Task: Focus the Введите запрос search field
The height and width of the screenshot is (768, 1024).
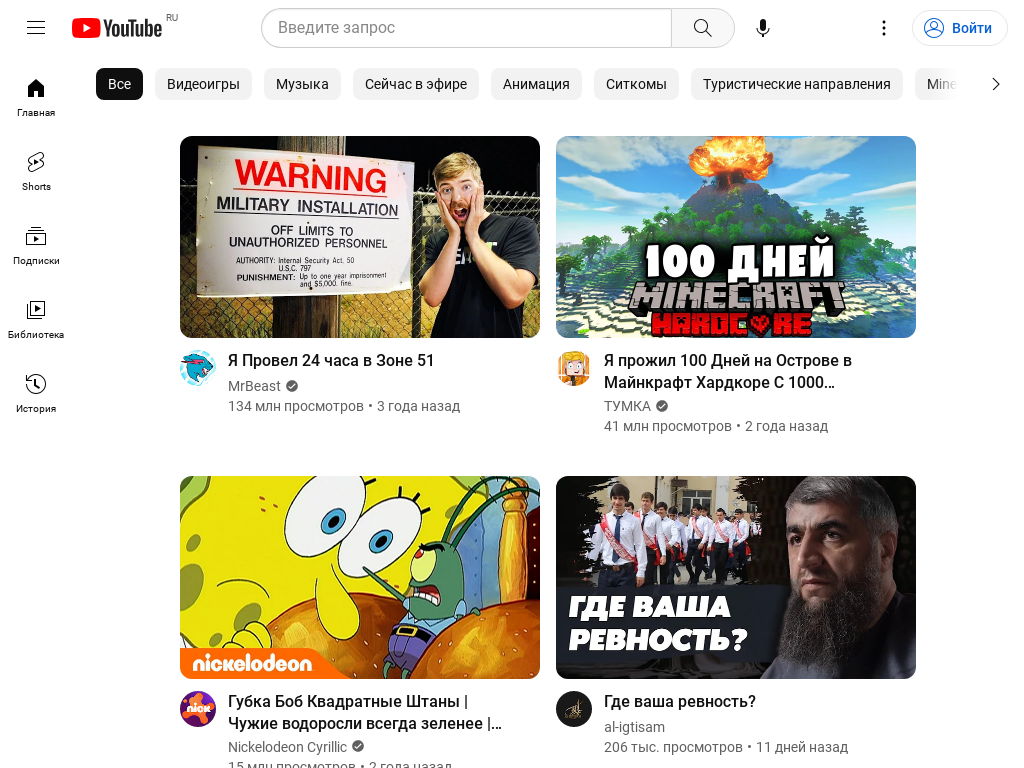Action: pyautogui.click(x=466, y=28)
